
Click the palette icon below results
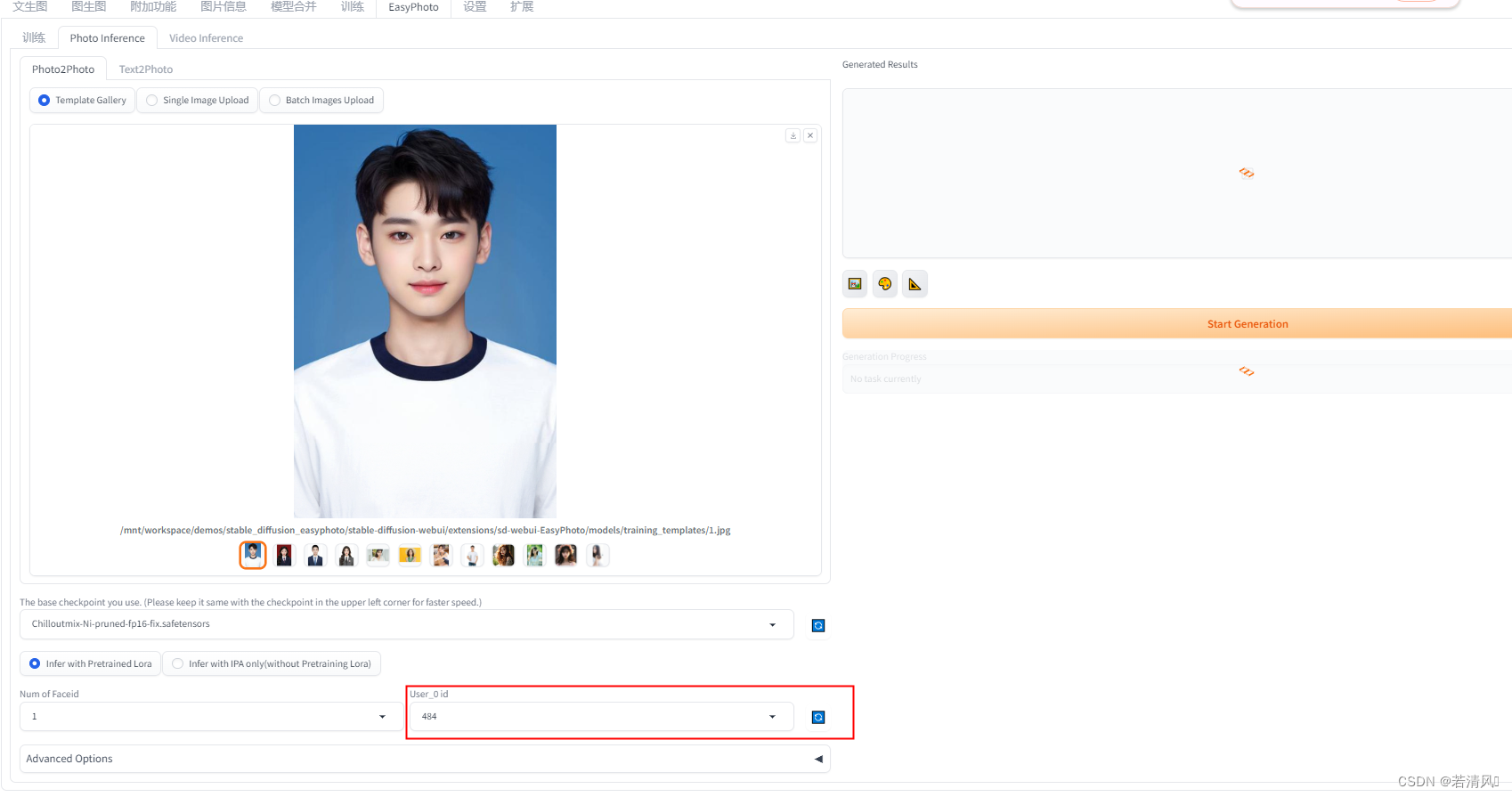885,284
